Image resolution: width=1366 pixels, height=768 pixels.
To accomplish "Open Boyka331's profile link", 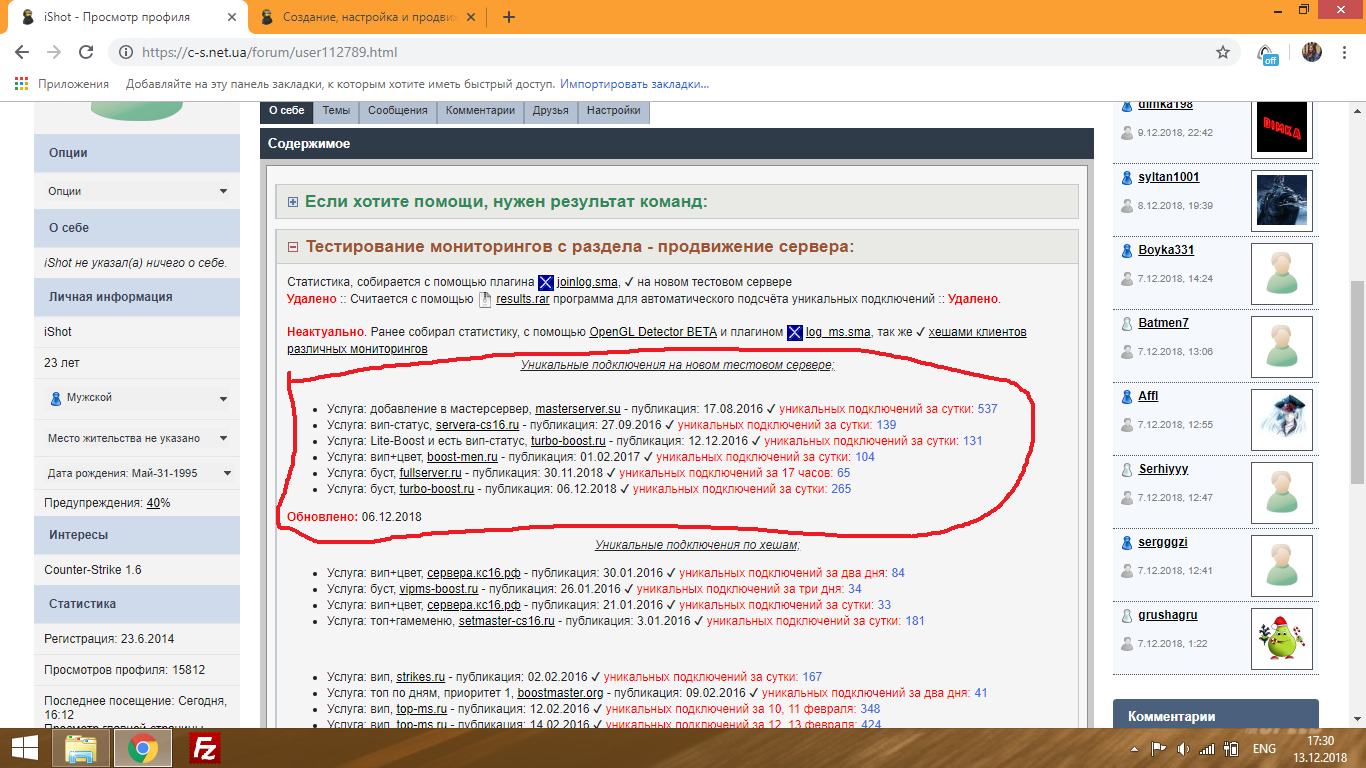I will click(x=1166, y=251).
